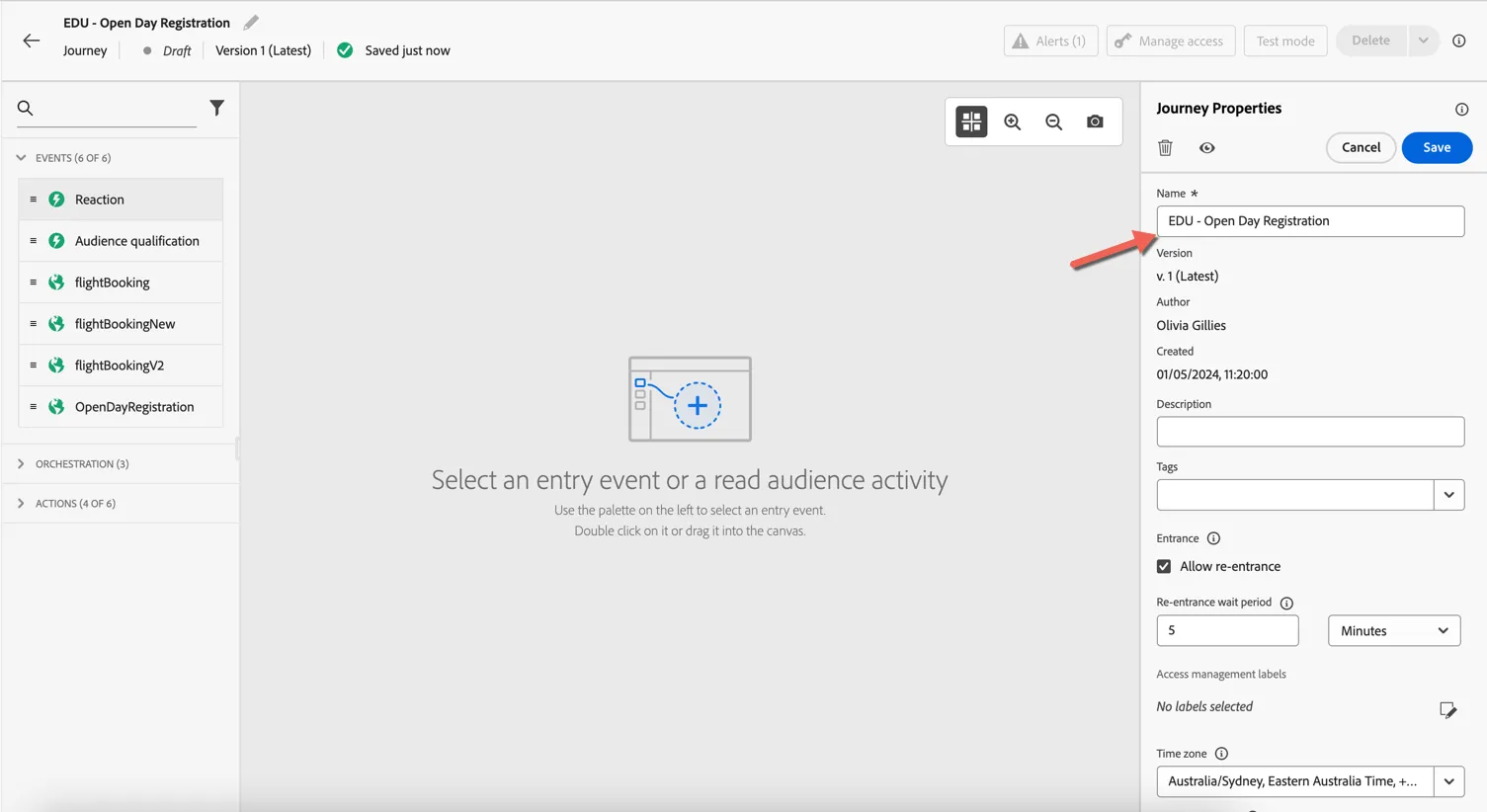Toggle the eye icon in Journey Properties
The width and height of the screenshot is (1487, 812).
pyautogui.click(x=1207, y=147)
